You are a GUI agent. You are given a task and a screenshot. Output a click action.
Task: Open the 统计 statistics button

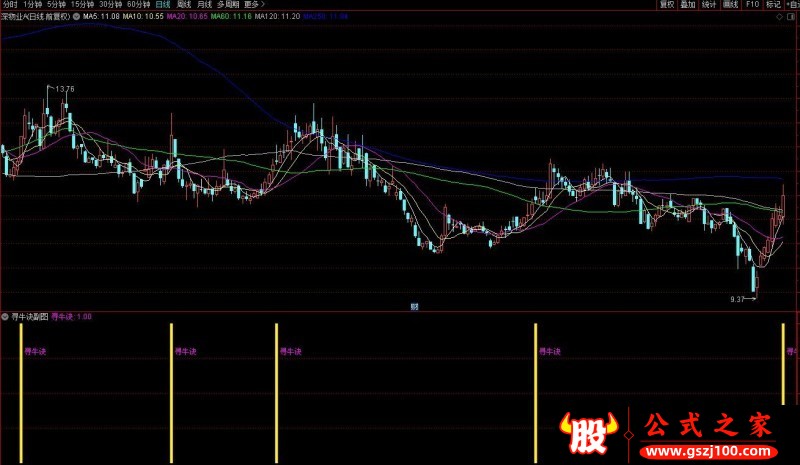(709, 5)
